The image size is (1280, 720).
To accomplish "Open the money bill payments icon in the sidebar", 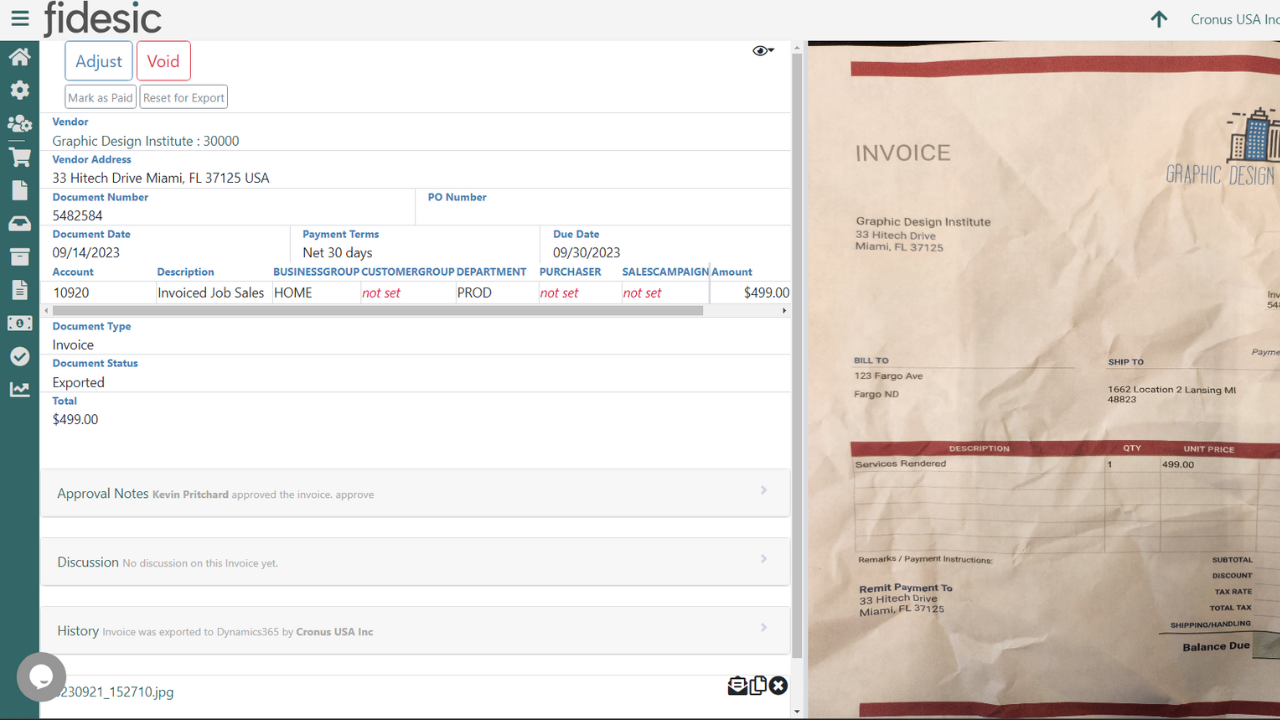I will (x=19, y=323).
